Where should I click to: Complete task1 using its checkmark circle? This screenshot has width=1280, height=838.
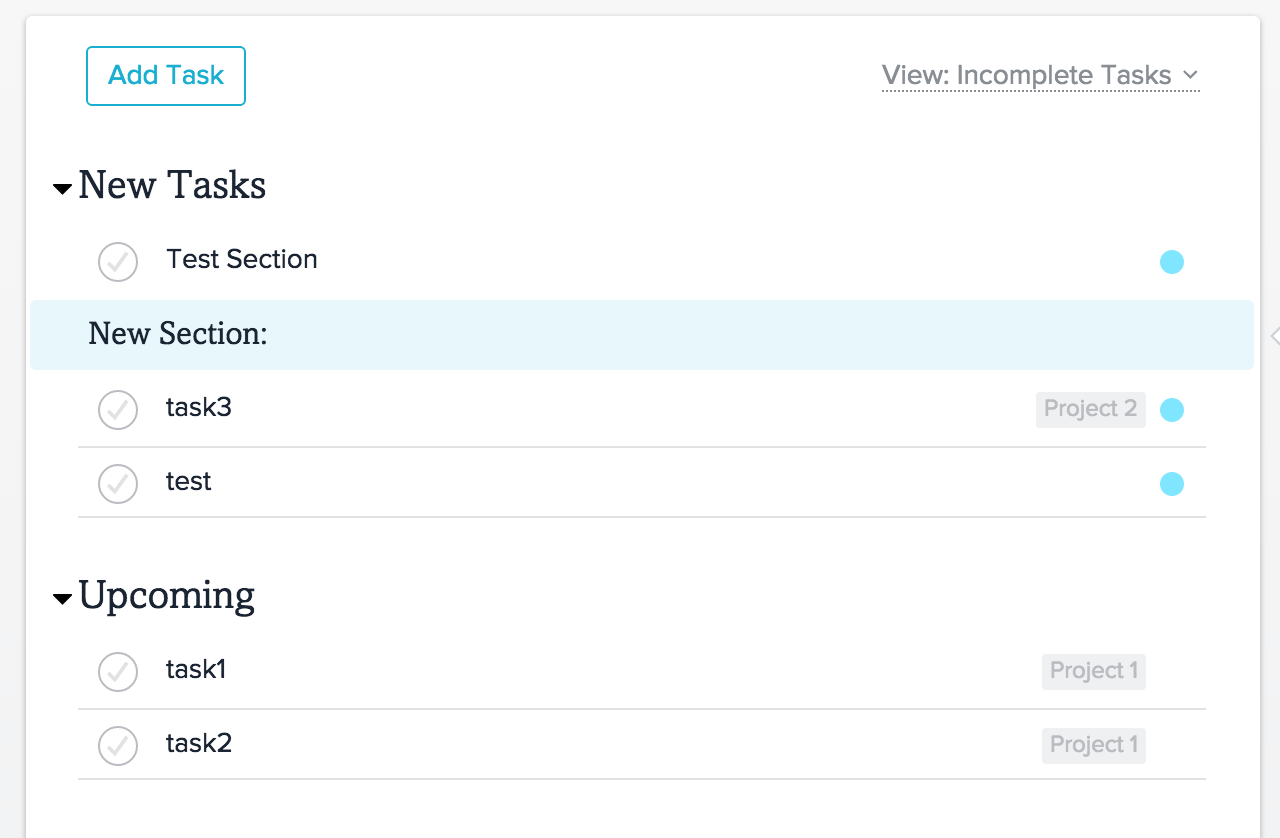coord(118,672)
